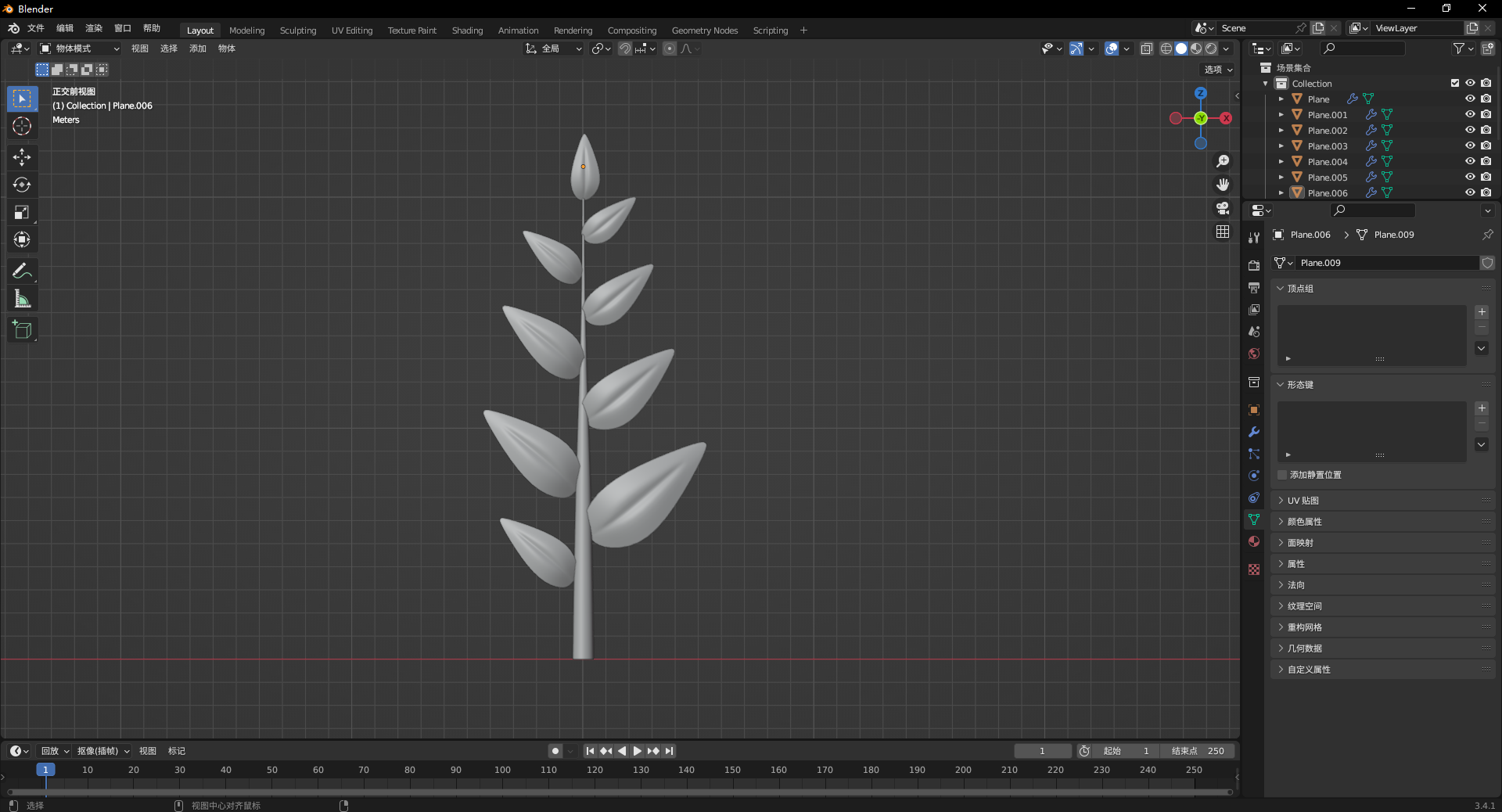Enable the 添加静置位置 checkbox

point(1282,475)
